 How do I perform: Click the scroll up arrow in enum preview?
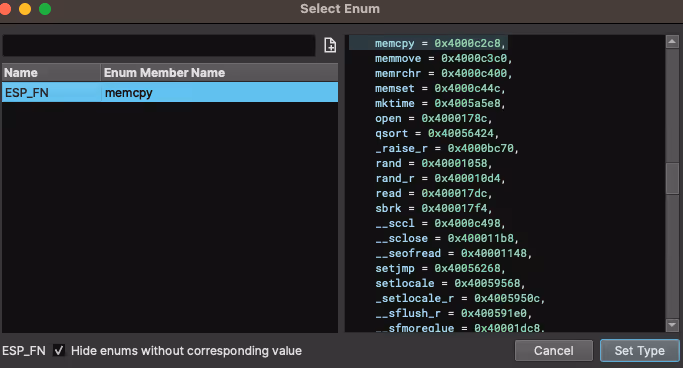coord(672,42)
